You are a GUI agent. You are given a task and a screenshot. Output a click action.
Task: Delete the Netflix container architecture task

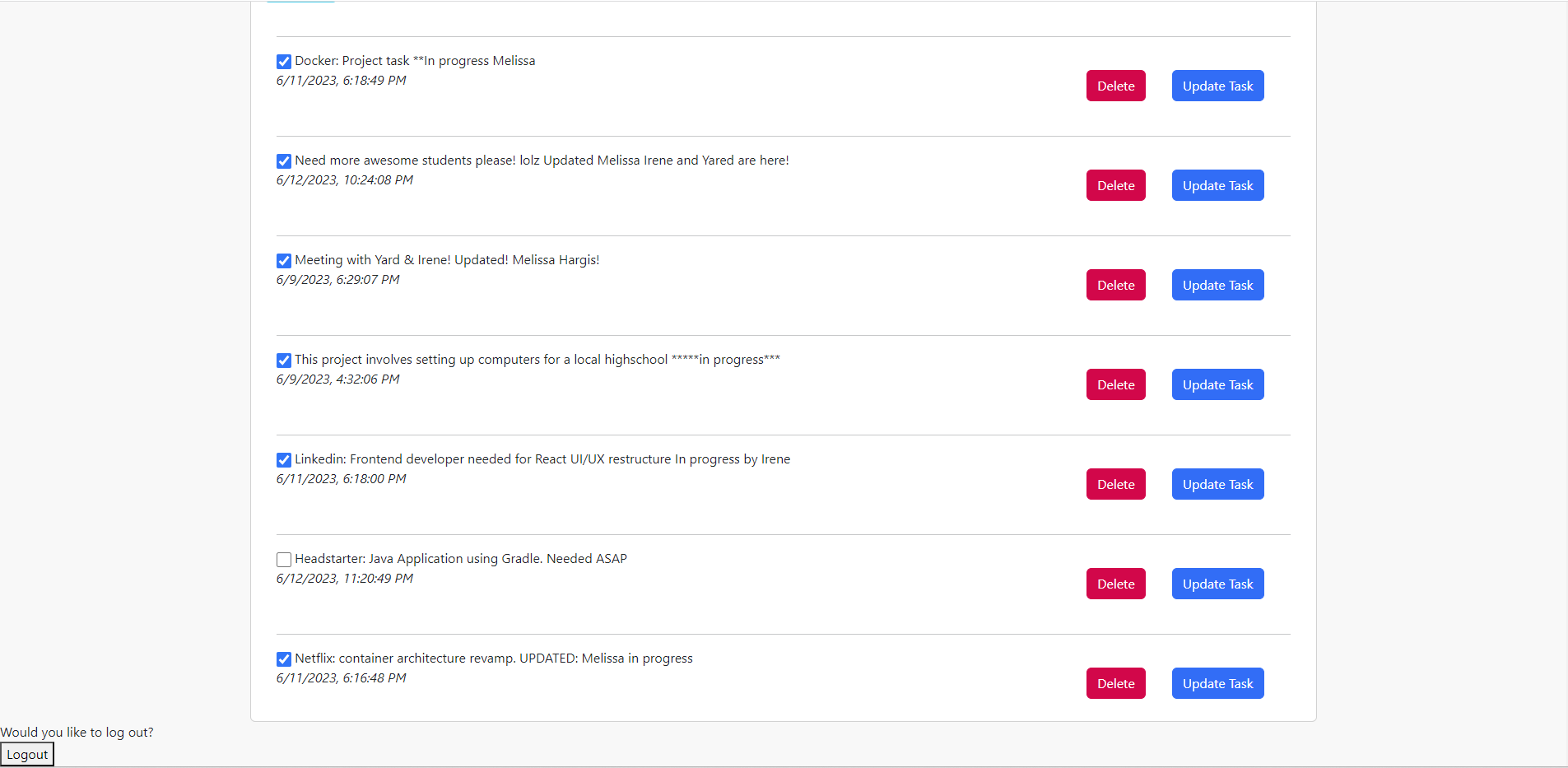1115,683
